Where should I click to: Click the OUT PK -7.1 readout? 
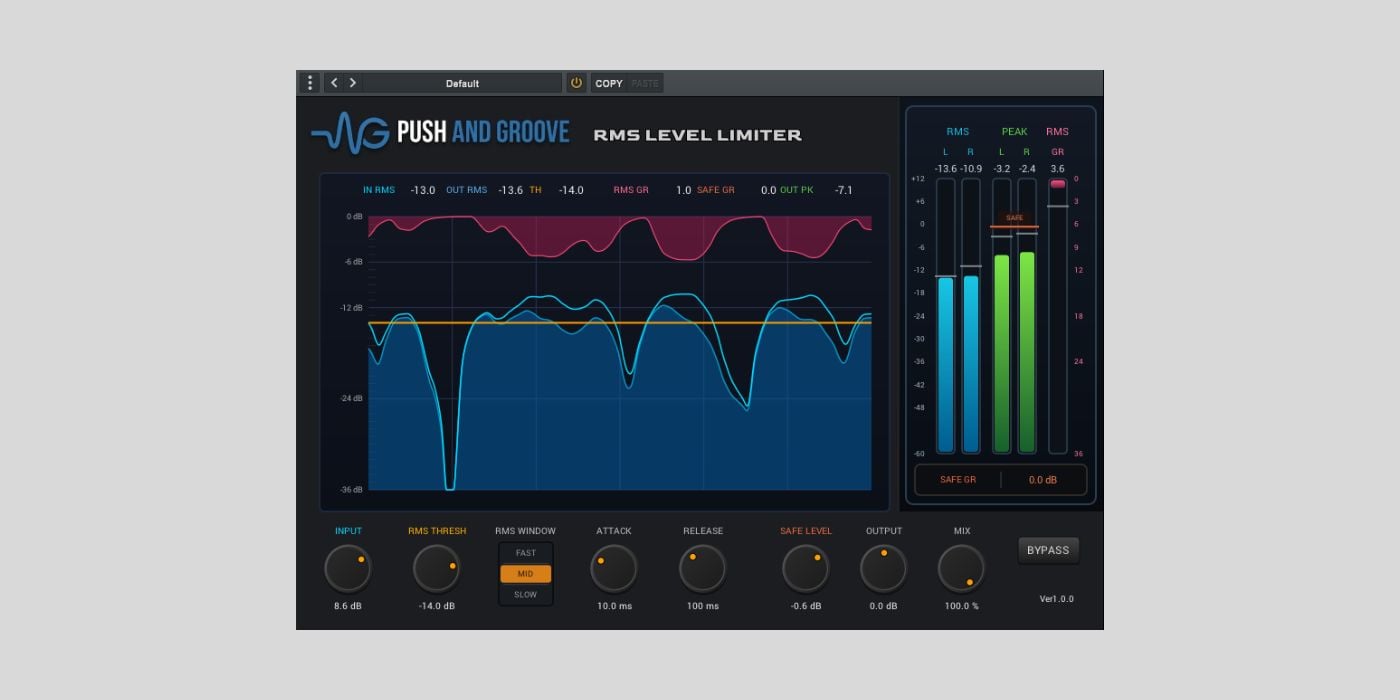tap(816, 190)
